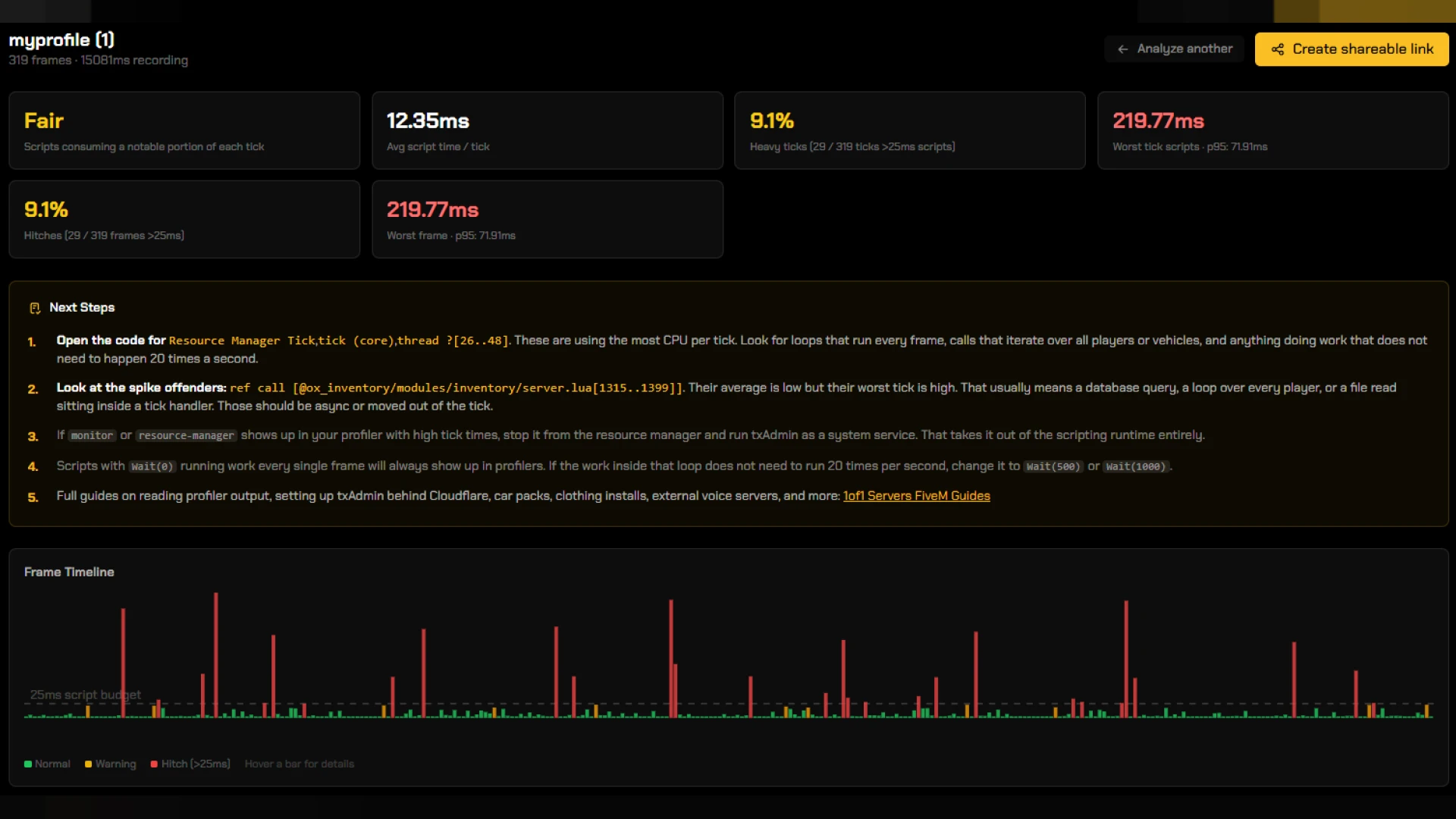
Task: Click the 219.77ms Worst frame card
Action: point(547,219)
